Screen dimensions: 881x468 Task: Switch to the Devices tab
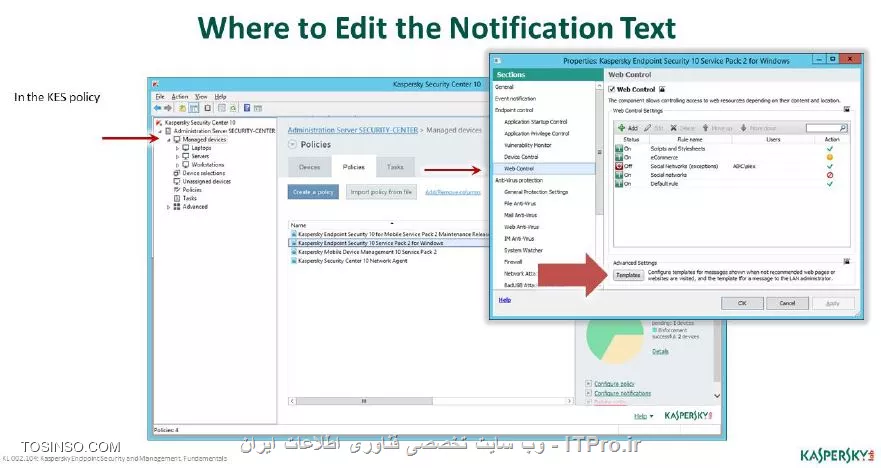pyautogui.click(x=309, y=167)
